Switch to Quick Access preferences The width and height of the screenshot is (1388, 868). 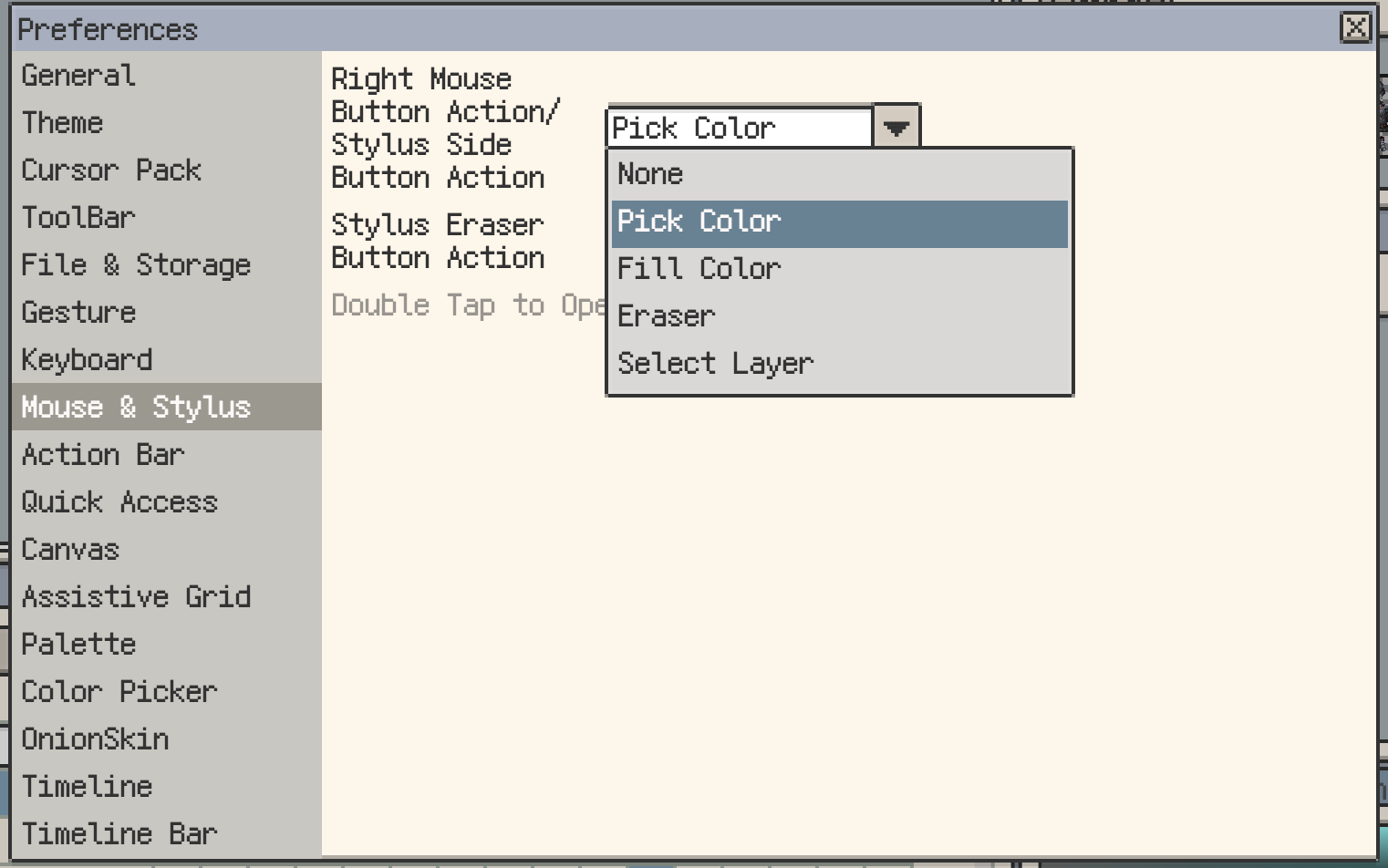119,502
